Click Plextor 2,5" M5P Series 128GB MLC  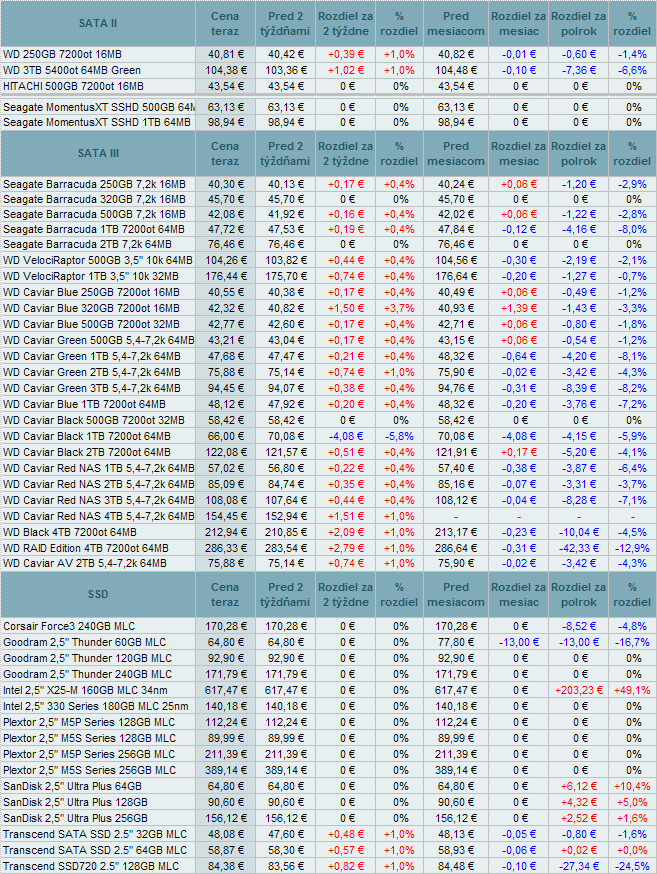pos(89,722)
